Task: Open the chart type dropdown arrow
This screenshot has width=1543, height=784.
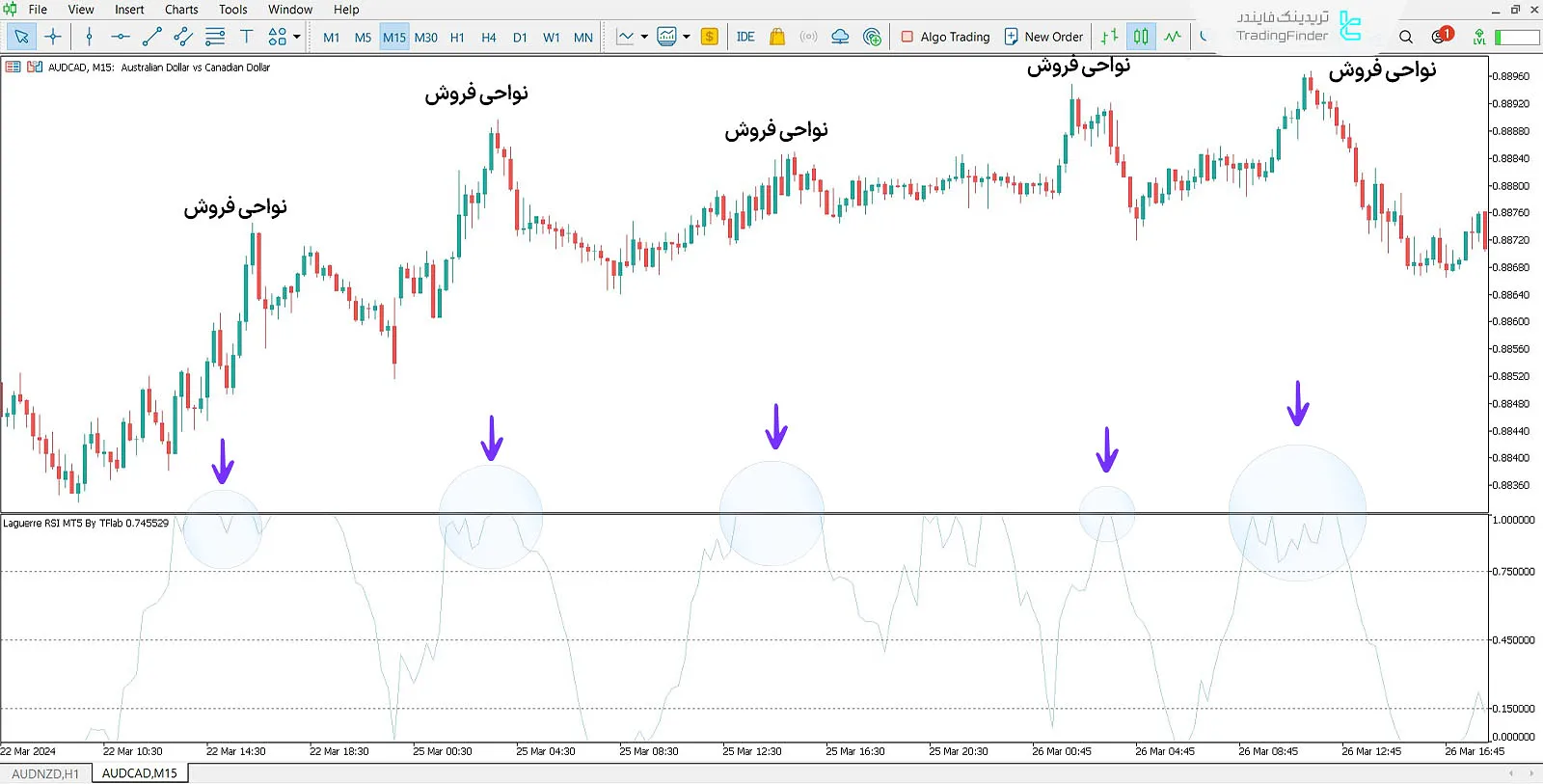Action: (644, 37)
